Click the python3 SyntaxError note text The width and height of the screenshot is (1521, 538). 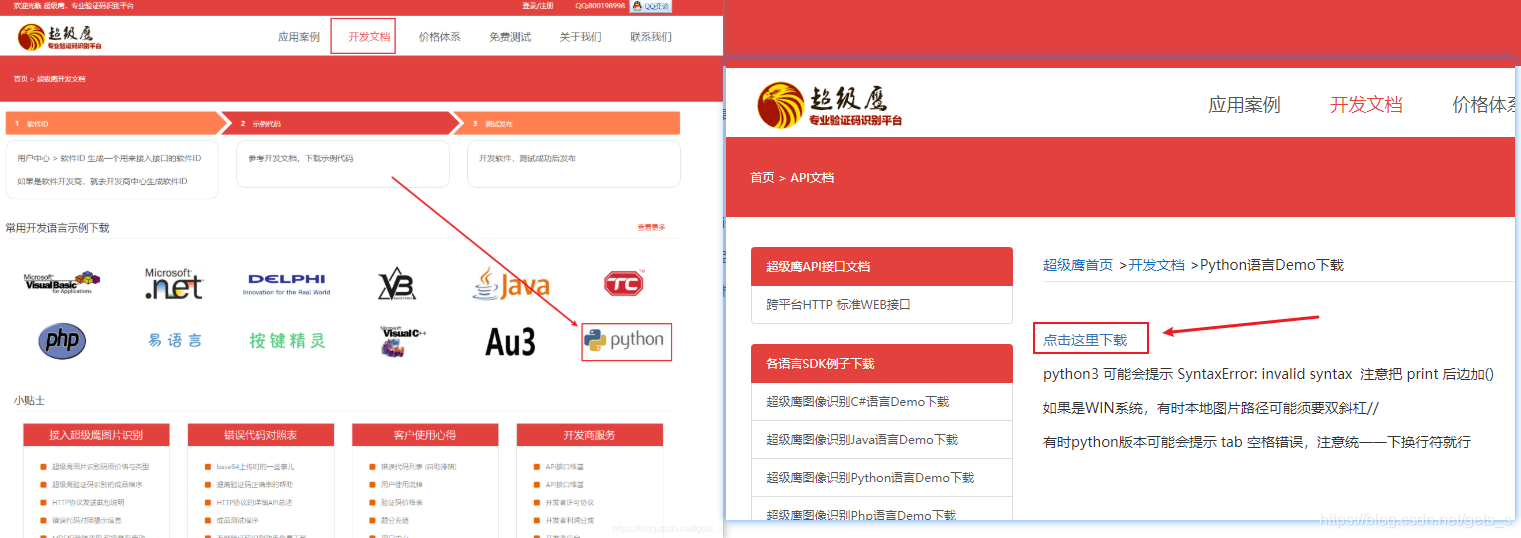pyautogui.click(x=1268, y=374)
